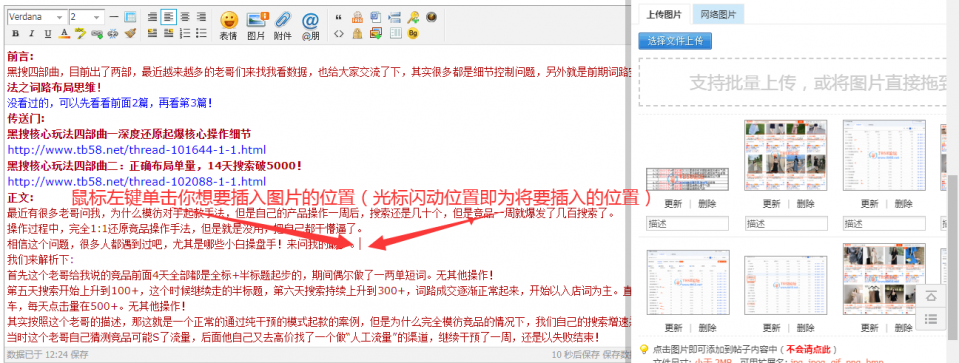Click the first 描述 description field

688,224
